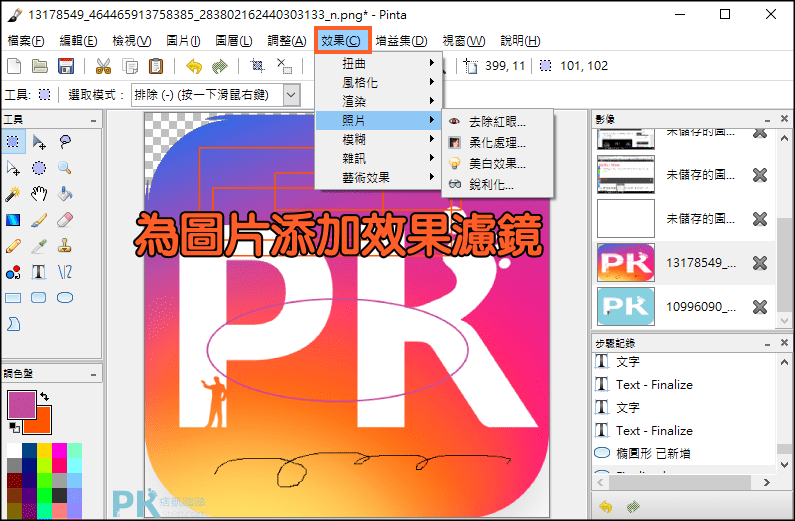Undo last action in the toolbar

pos(194,66)
